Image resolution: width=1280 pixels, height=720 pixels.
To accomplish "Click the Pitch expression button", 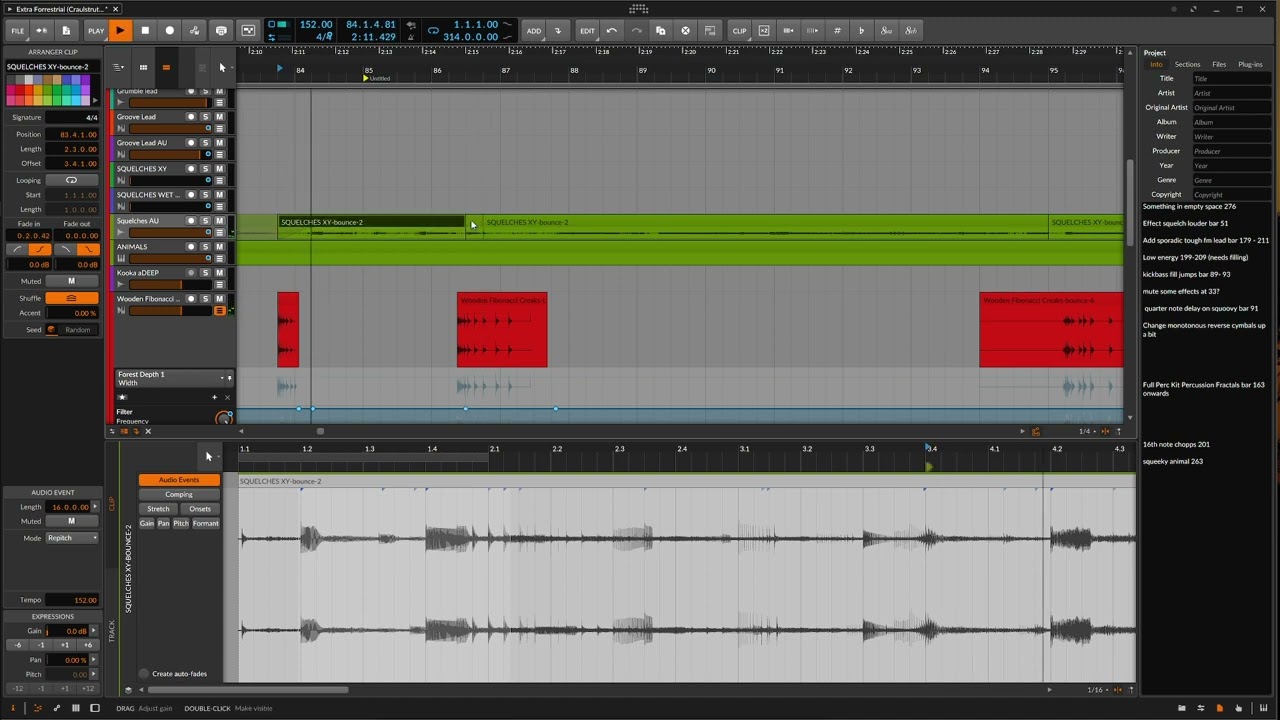I will click(181, 523).
